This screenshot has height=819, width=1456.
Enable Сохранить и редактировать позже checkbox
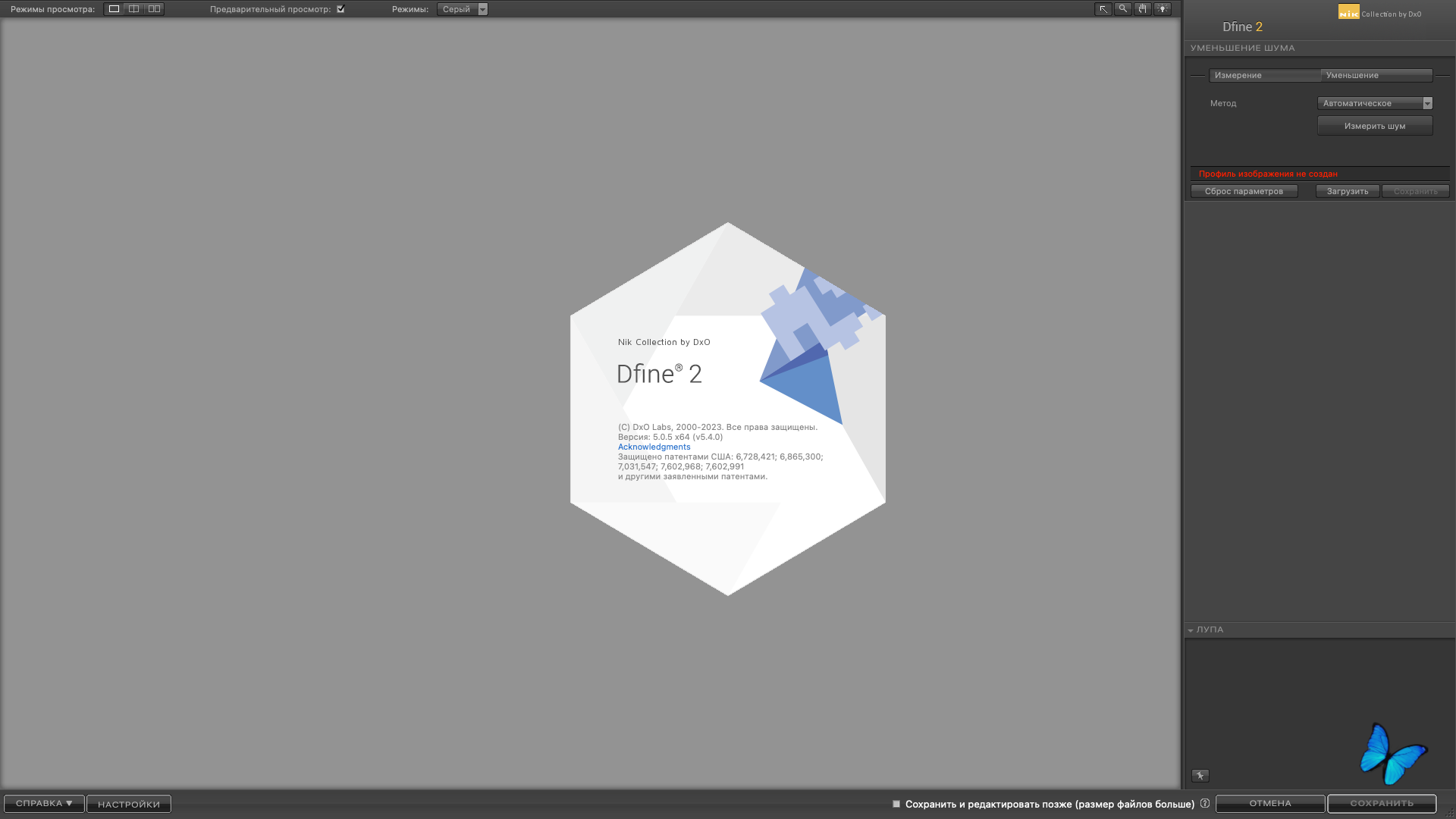(896, 804)
